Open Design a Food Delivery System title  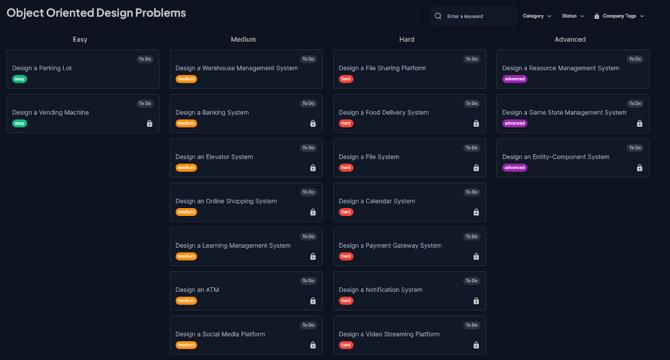[x=384, y=112]
